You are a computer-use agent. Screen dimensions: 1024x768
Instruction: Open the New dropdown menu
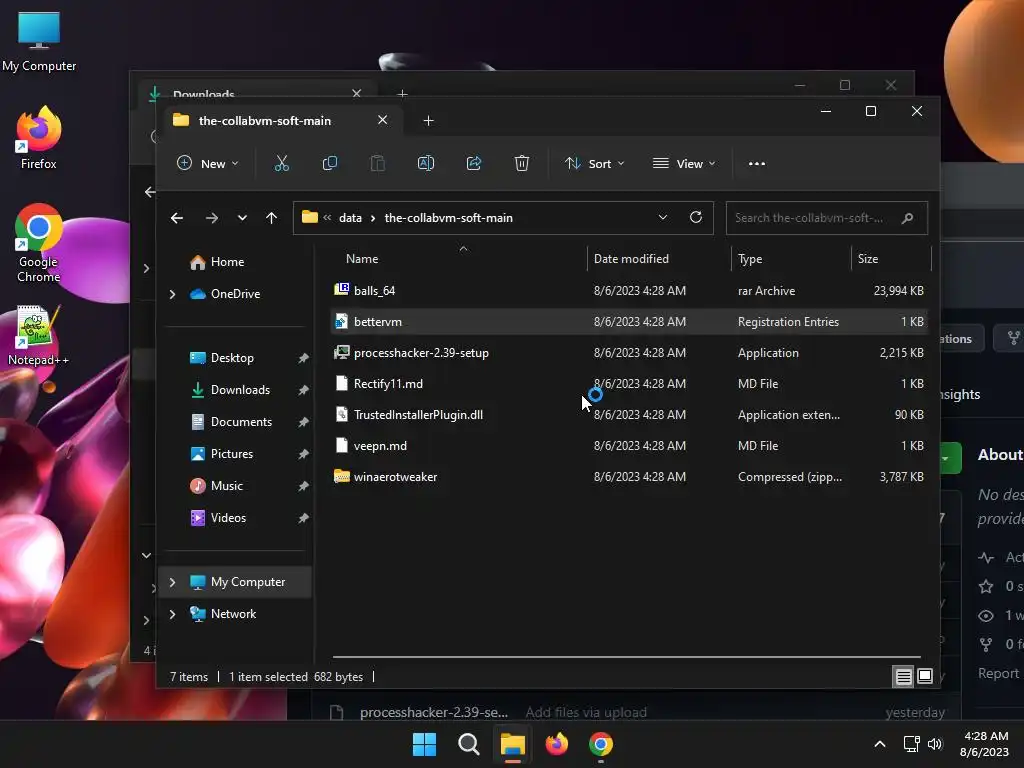(208, 163)
